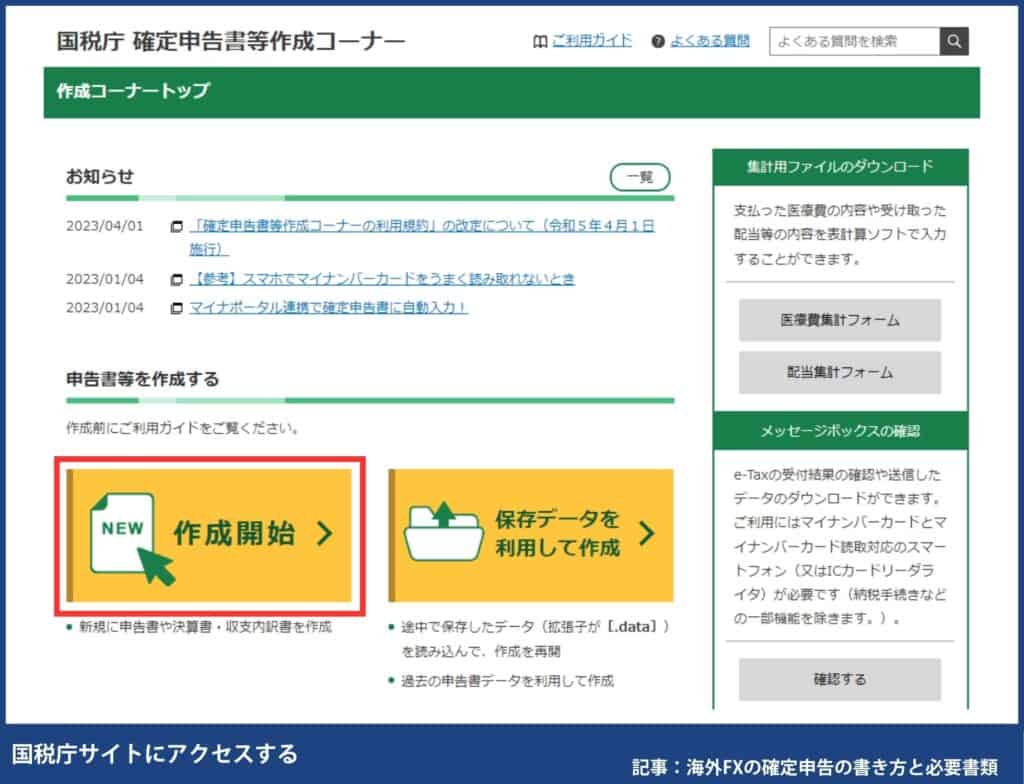Screen dimensions: 1024x784
Task: Open the ご利用ガイド link
Action: tap(592, 41)
